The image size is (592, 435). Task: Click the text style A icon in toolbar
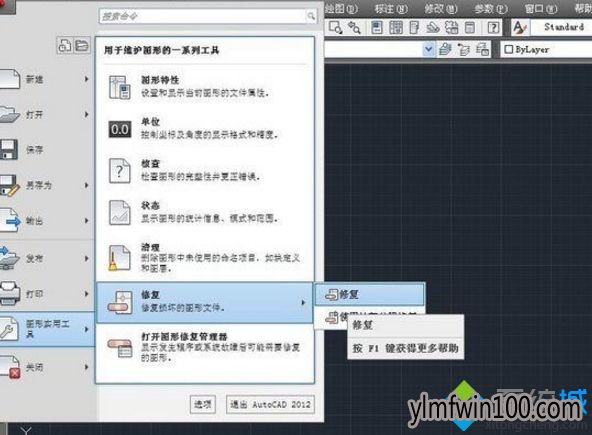tap(520, 27)
